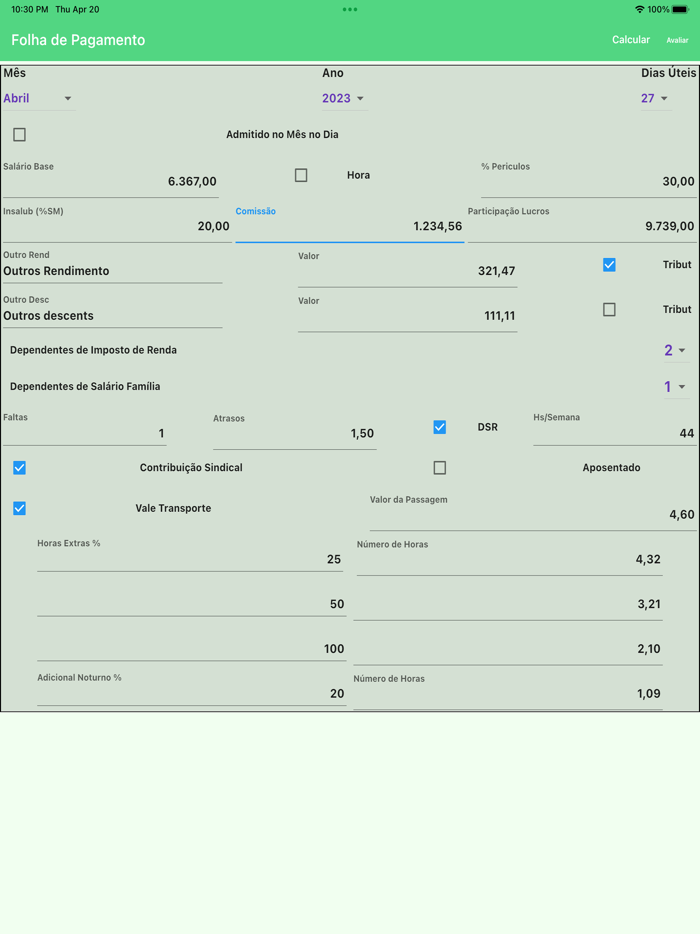Screen dimensions: 700x934
Task: Edit Participação Lucros field 9.739,00
Action: (x=581, y=225)
